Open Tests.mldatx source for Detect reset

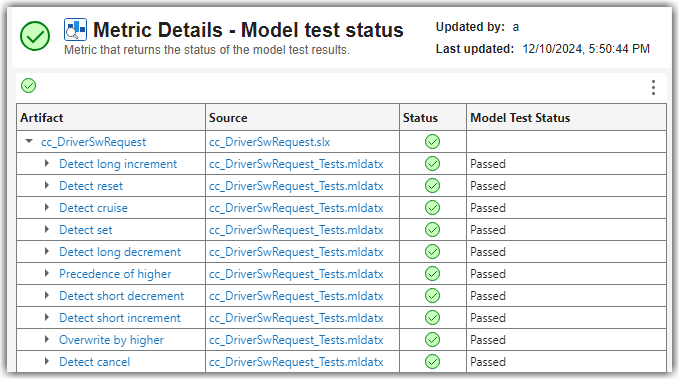pyautogui.click(x=296, y=186)
